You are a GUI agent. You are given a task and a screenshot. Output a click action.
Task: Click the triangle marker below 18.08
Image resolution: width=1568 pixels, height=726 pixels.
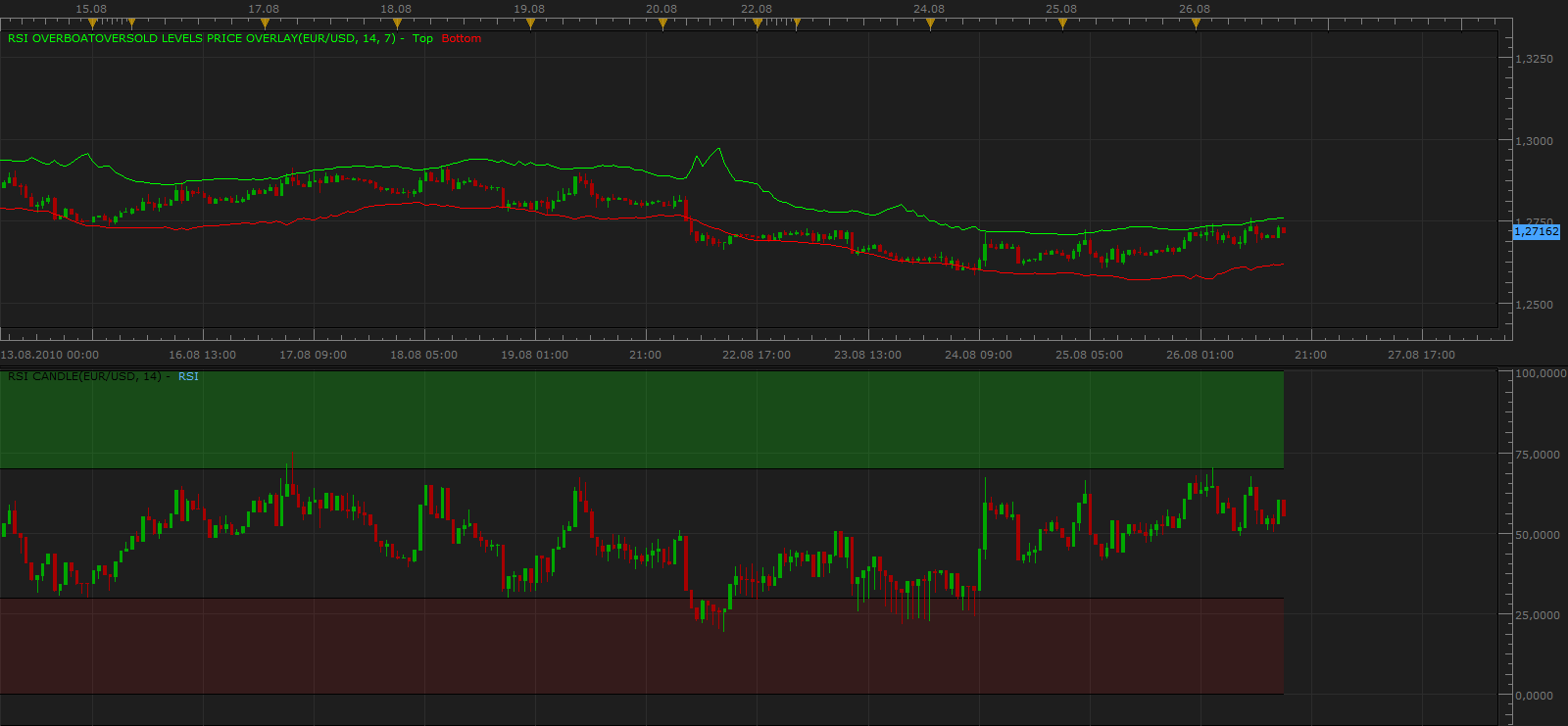pos(397,24)
